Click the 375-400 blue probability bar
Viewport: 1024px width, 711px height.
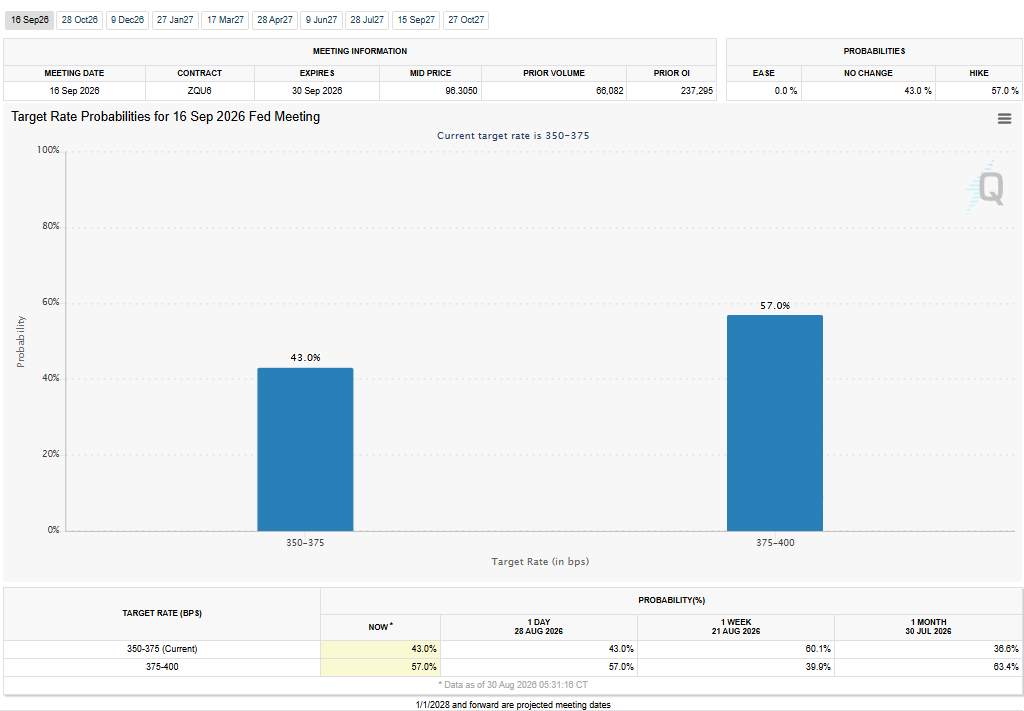pos(775,423)
